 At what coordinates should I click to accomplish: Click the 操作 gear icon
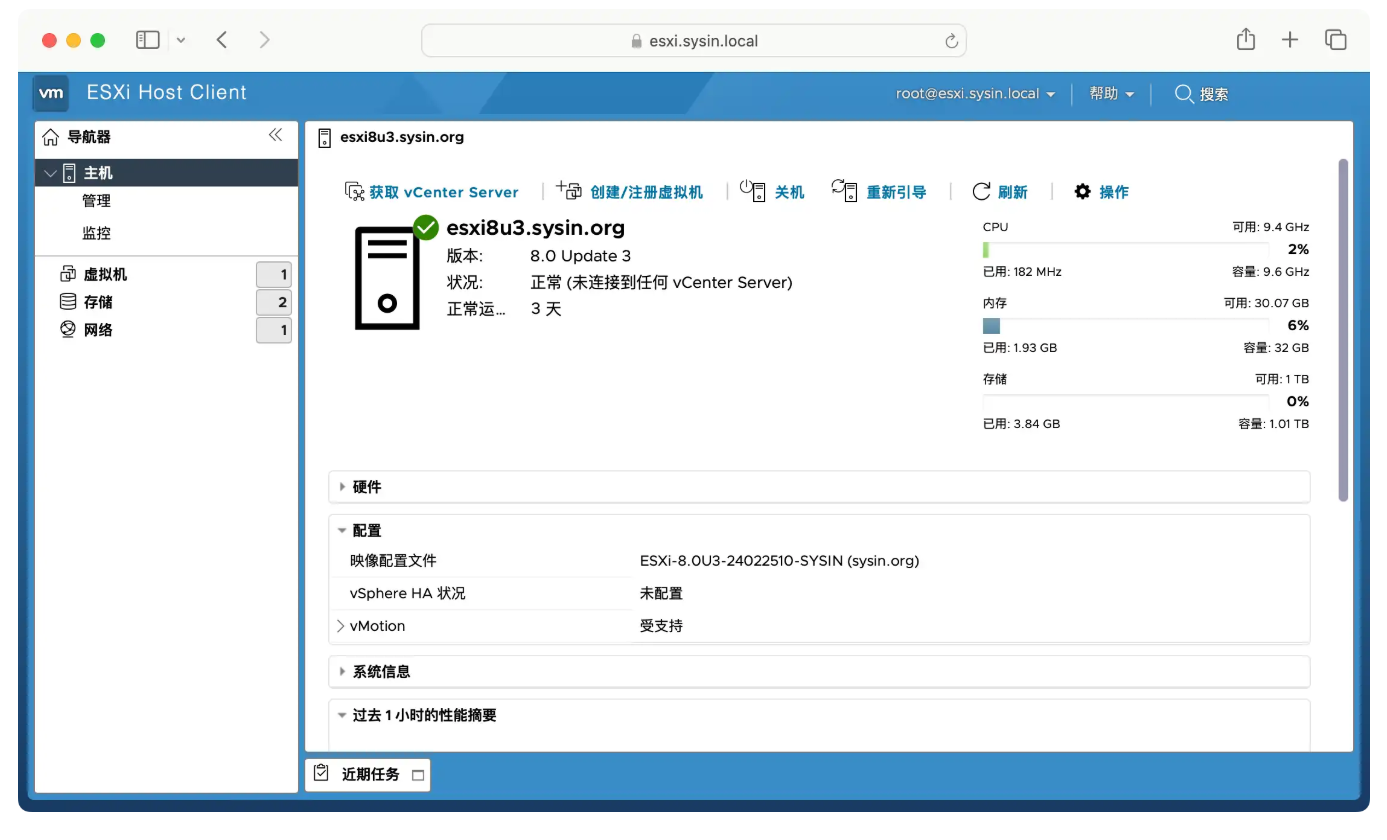coord(1083,191)
